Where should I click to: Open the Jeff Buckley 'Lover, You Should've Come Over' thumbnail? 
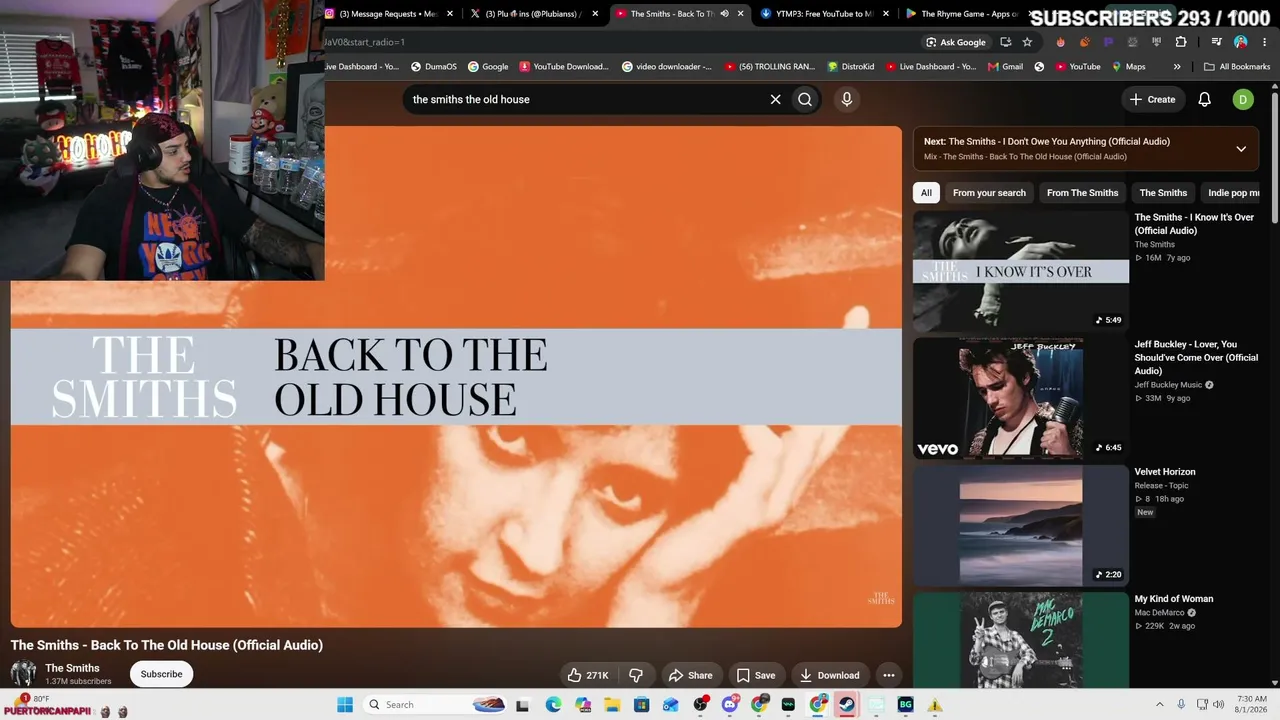click(x=1020, y=398)
